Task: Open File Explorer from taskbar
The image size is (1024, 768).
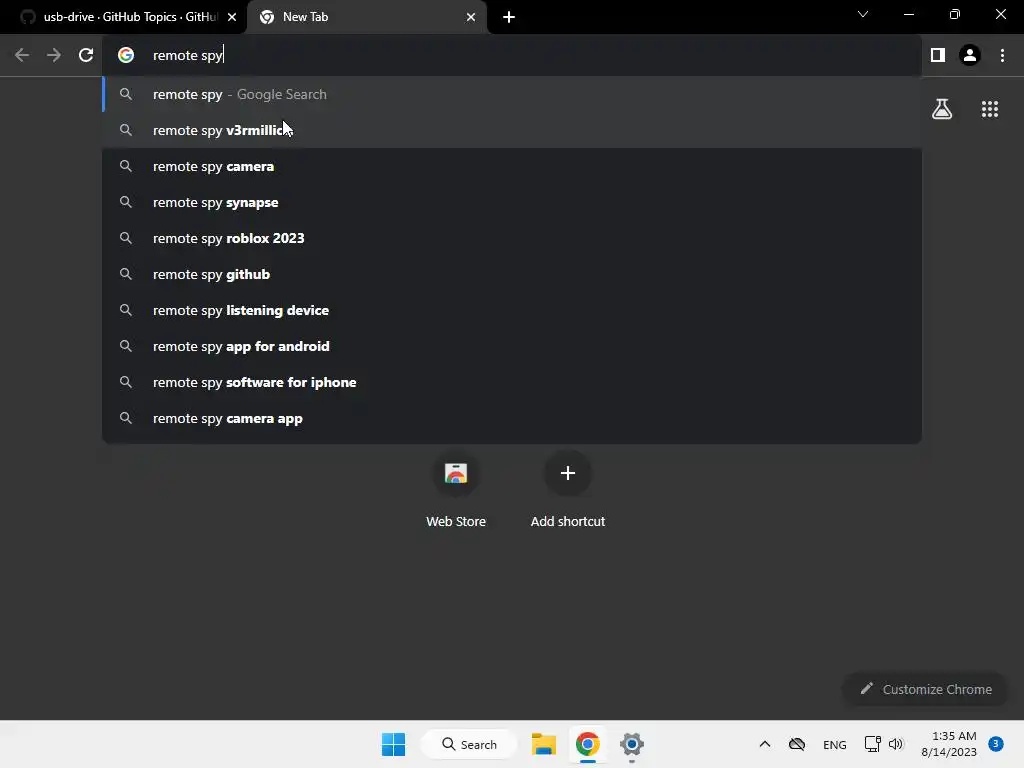Action: [543, 744]
